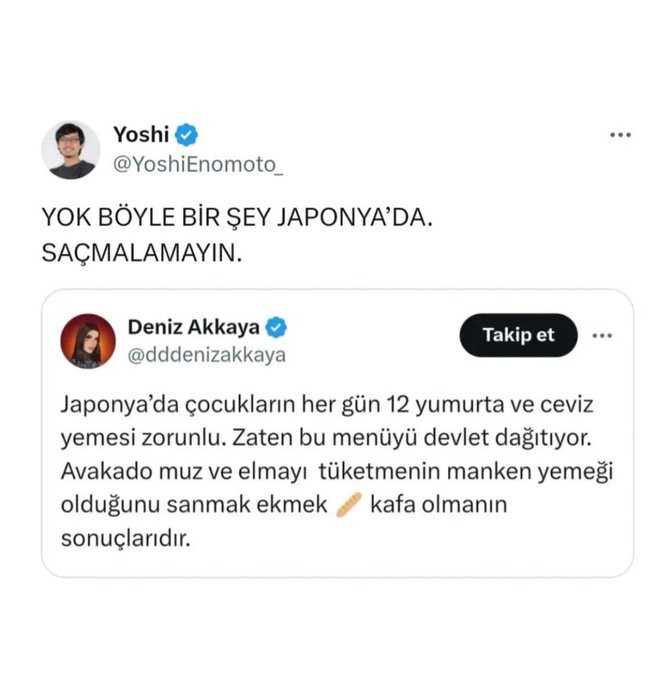Screen dimensions: 671x680
Task: Click the word SAÇMALAMAYIN in Yoshi's tweet
Action: click(x=142, y=252)
